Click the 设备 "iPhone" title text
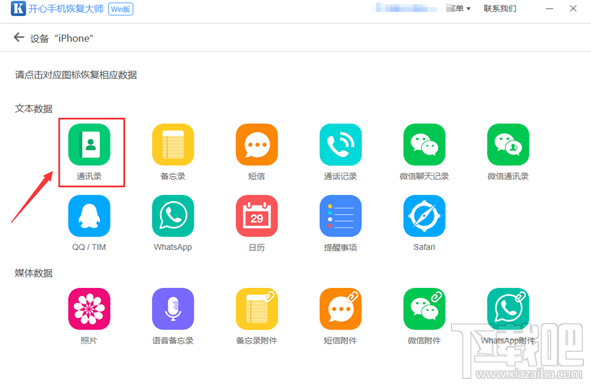The height and width of the screenshot is (384, 591). [x=61, y=38]
